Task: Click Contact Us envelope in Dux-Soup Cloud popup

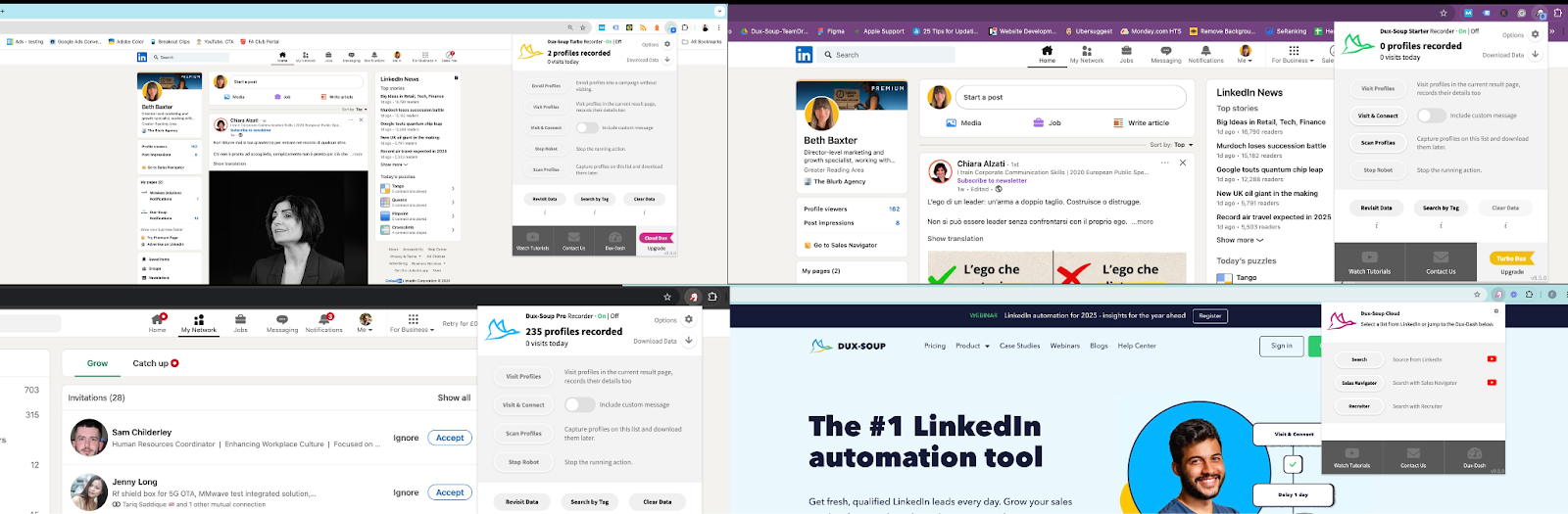Action: 1413,453
